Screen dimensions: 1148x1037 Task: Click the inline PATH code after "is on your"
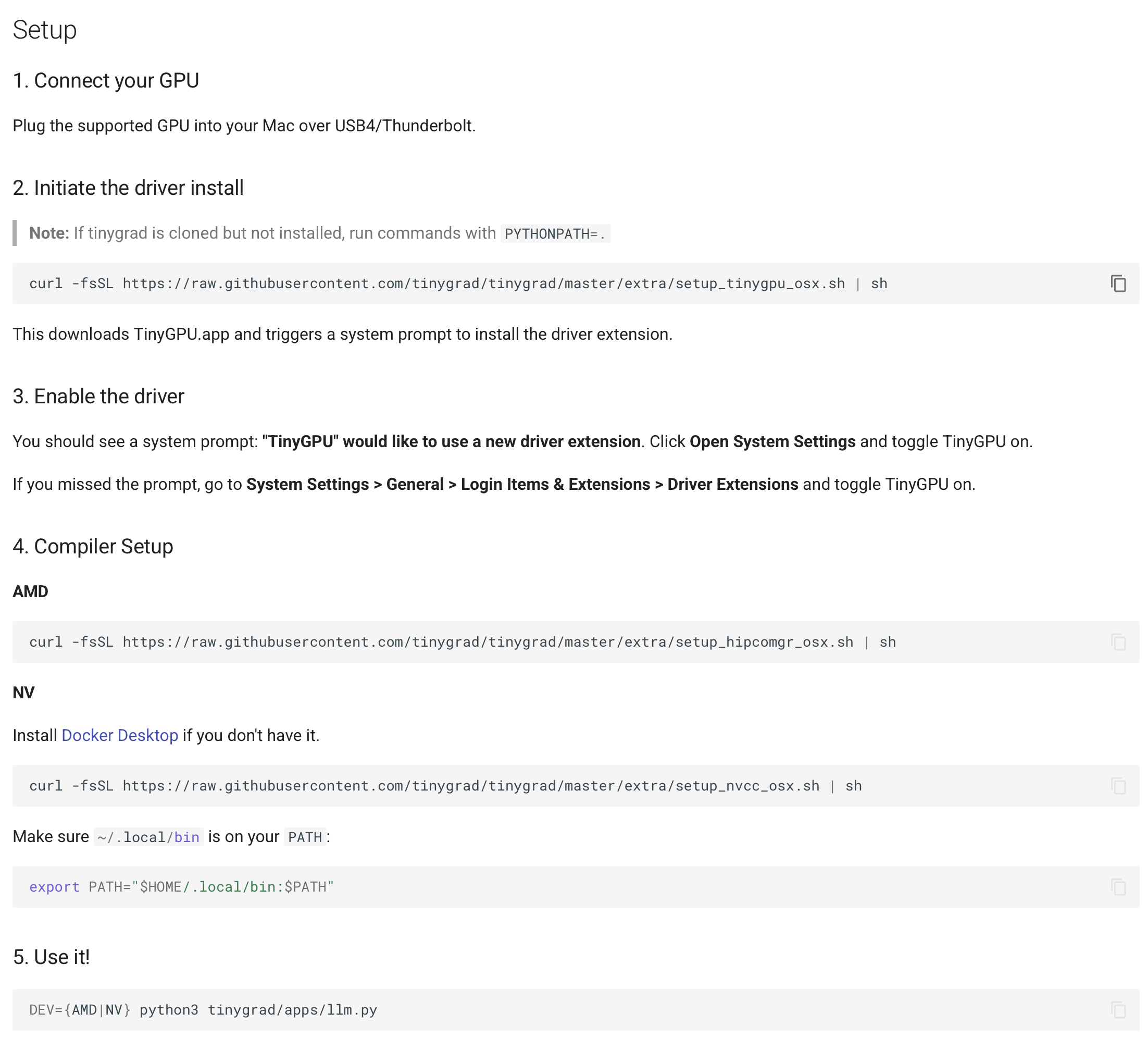point(305,837)
